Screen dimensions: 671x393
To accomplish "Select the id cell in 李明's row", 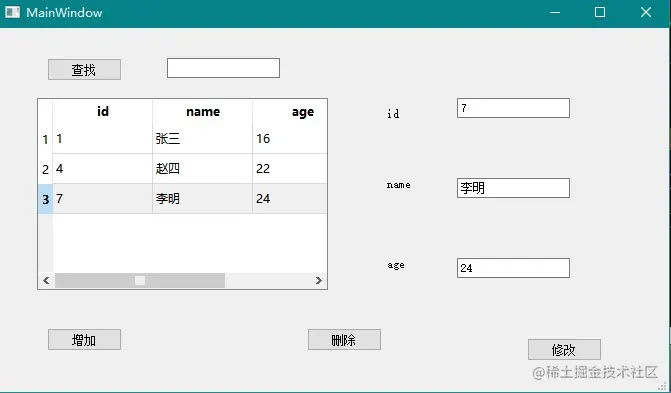I will 102,199.
